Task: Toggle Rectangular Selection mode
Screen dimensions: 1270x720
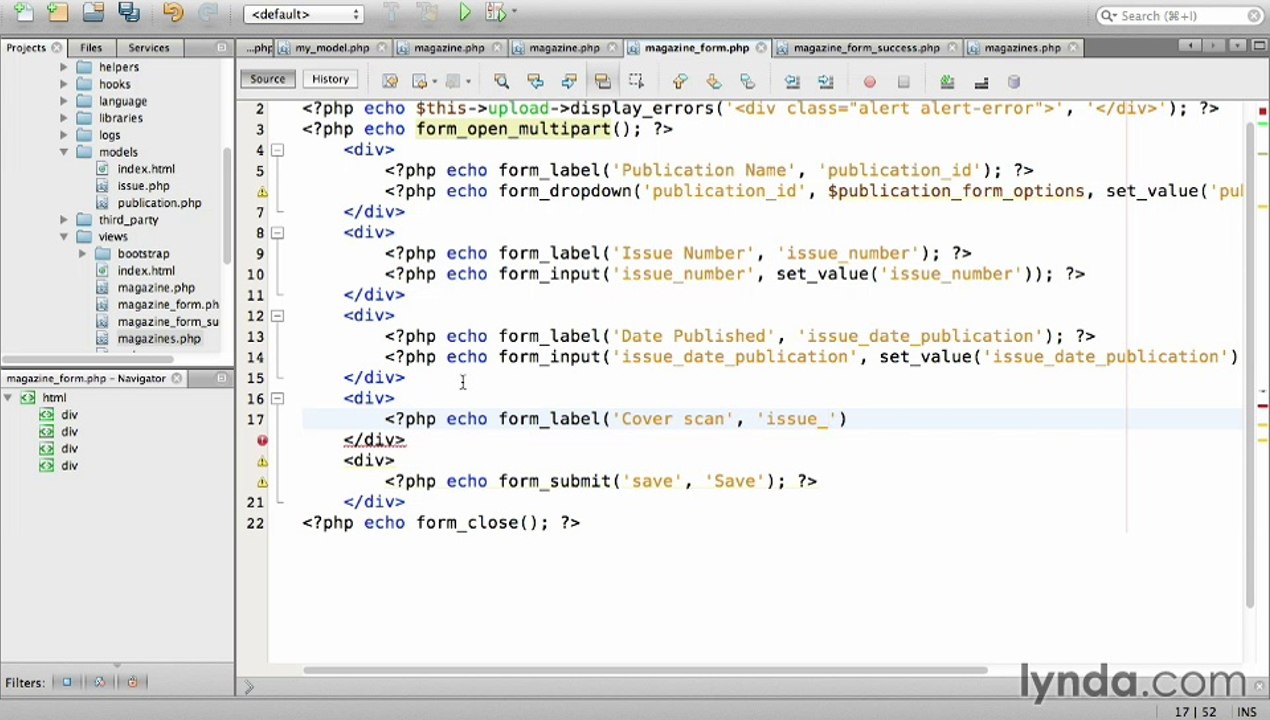Action: (x=636, y=81)
